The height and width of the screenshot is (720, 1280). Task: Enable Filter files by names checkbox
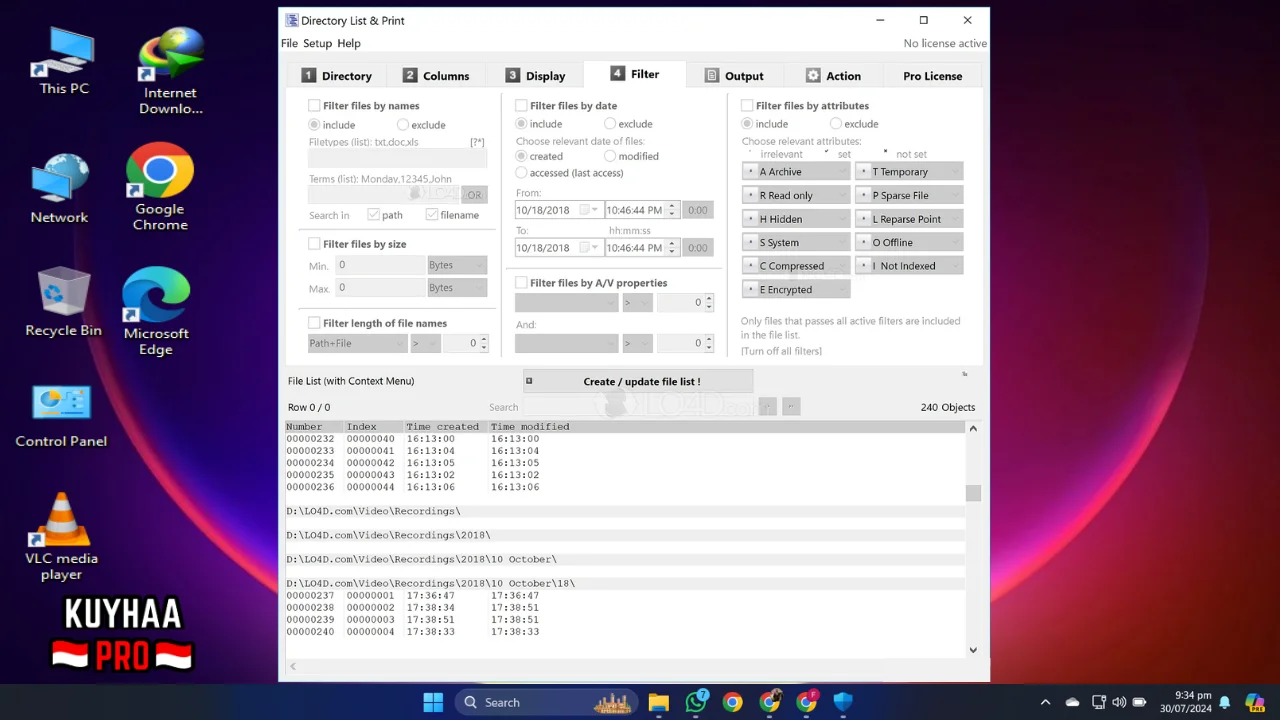pyautogui.click(x=315, y=105)
